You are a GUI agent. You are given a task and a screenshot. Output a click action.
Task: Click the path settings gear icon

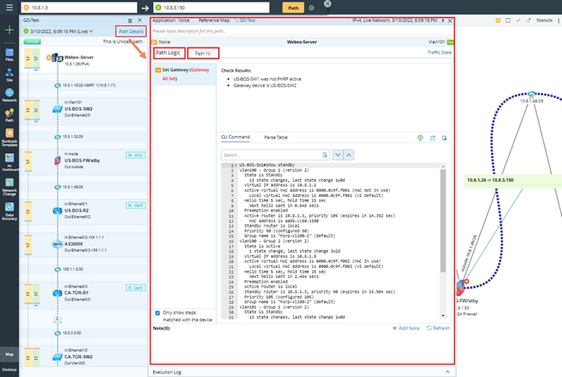(x=311, y=8)
